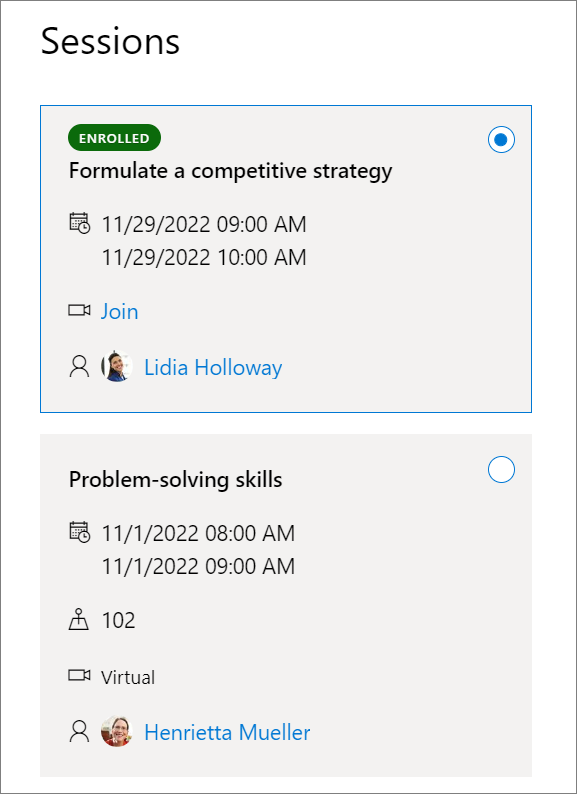
Task: Click the 11/29/2022 09:00 AM start time
Action: (204, 224)
